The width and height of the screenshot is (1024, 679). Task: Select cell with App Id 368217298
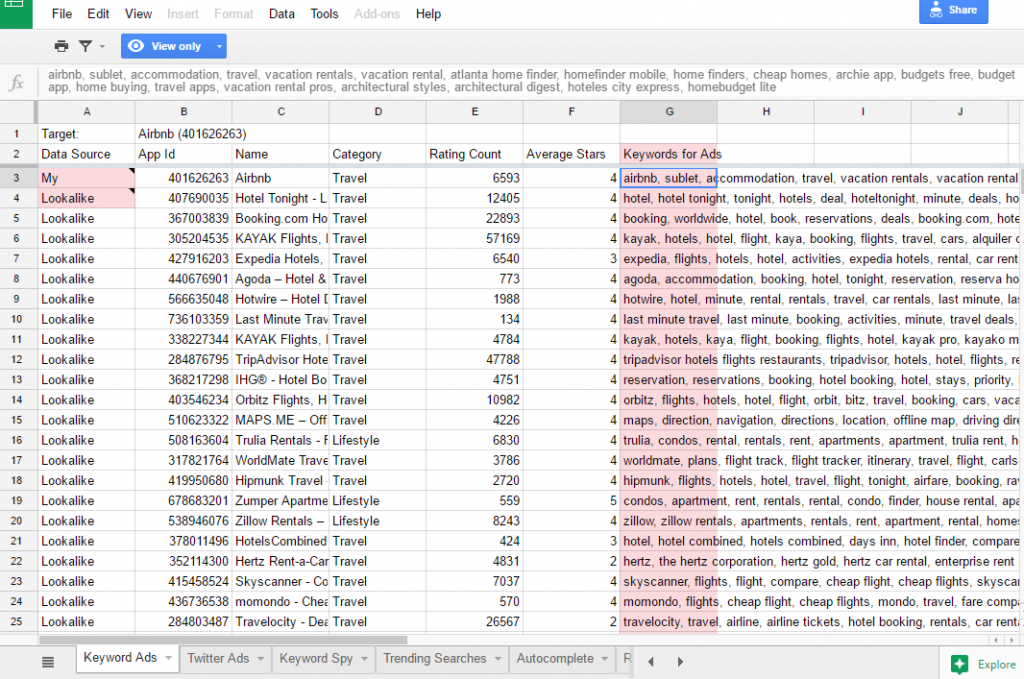(184, 379)
